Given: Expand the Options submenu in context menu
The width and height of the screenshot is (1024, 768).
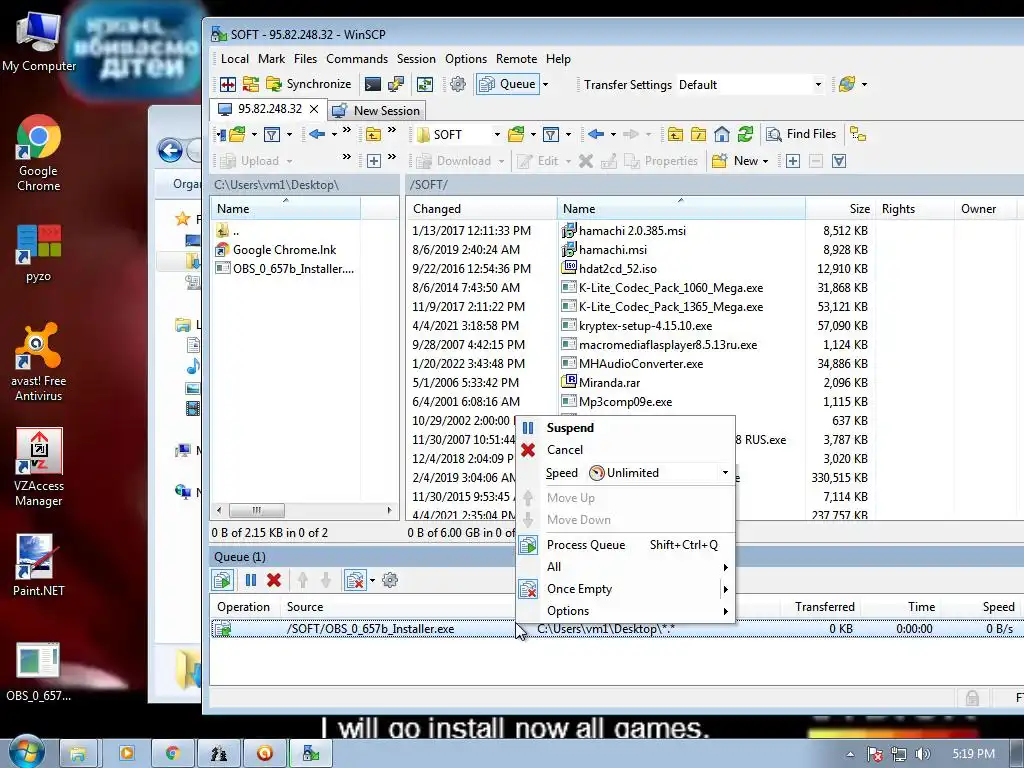Looking at the screenshot, I should coord(626,611).
